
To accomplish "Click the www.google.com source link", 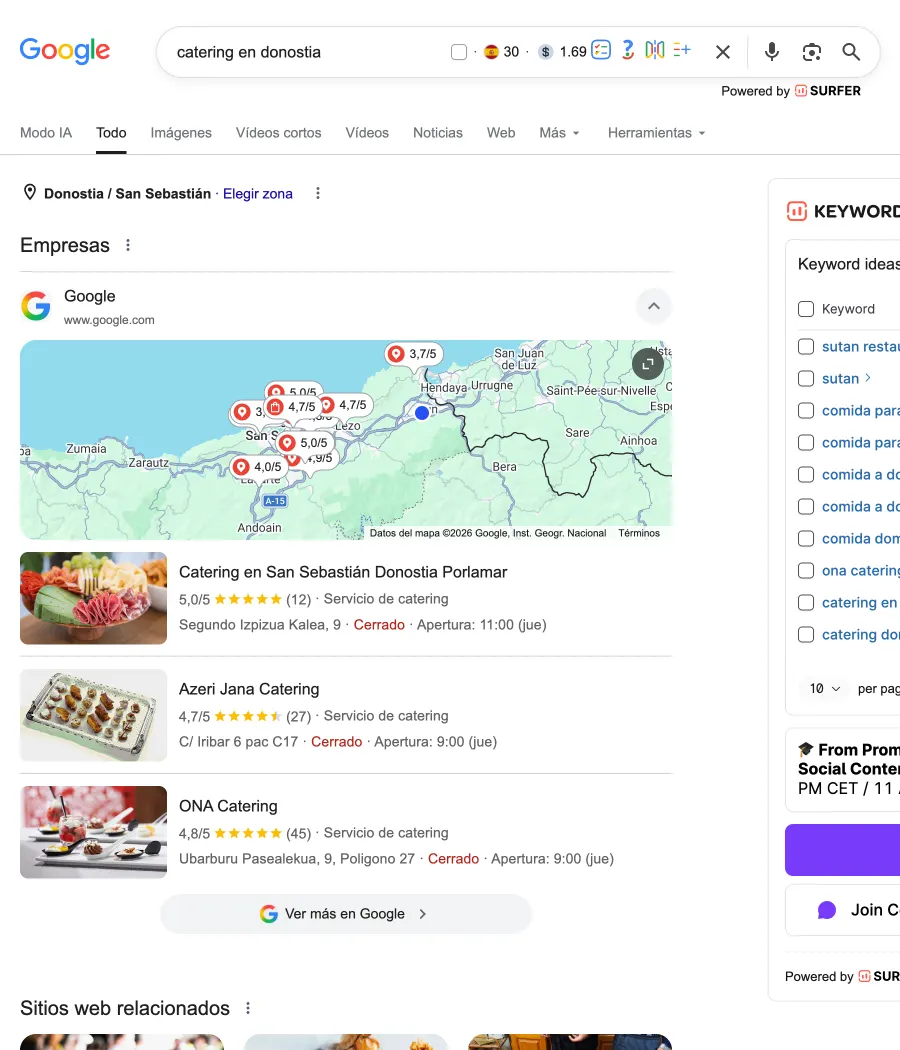I will click(x=109, y=320).
